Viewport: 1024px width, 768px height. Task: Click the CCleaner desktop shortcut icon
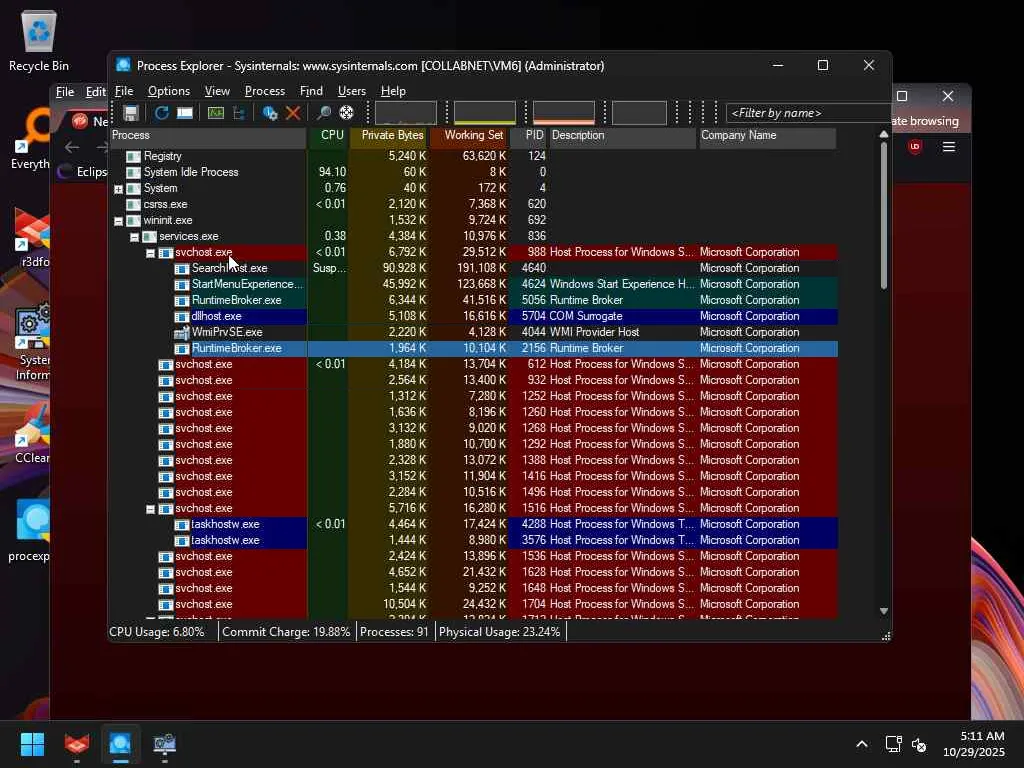[x=31, y=424]
